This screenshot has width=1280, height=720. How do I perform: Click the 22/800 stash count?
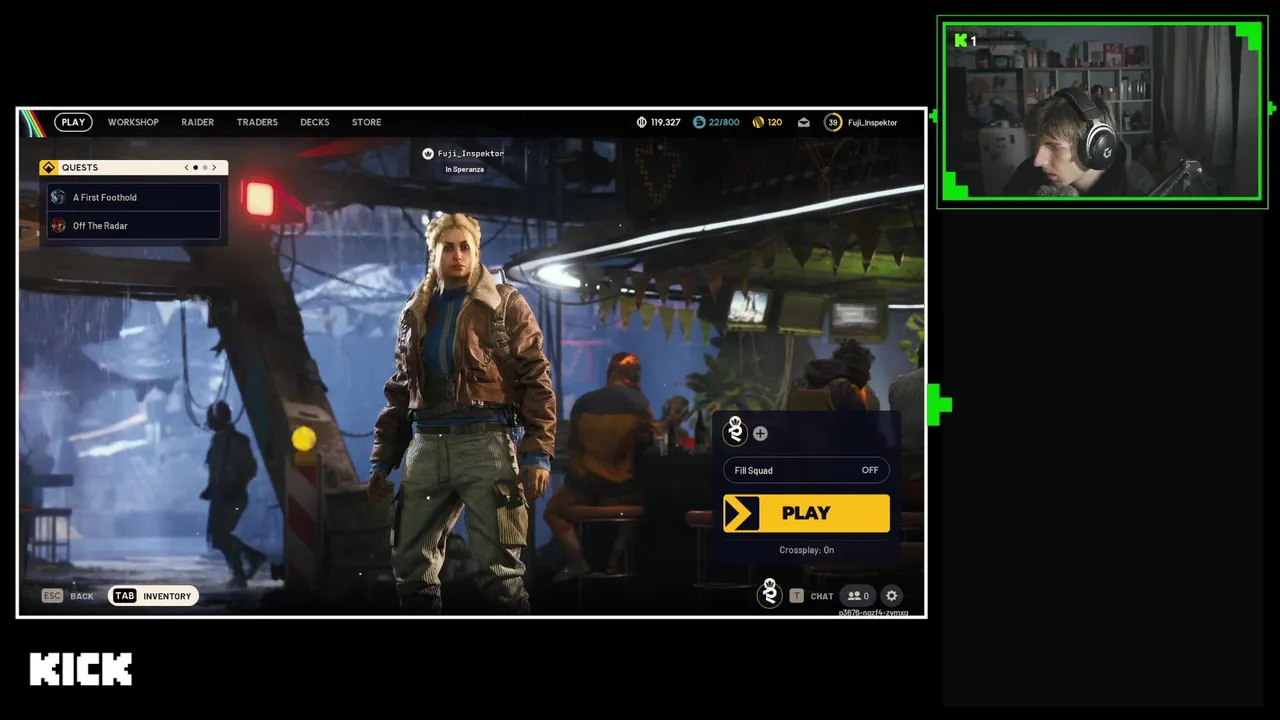(723, 122)
